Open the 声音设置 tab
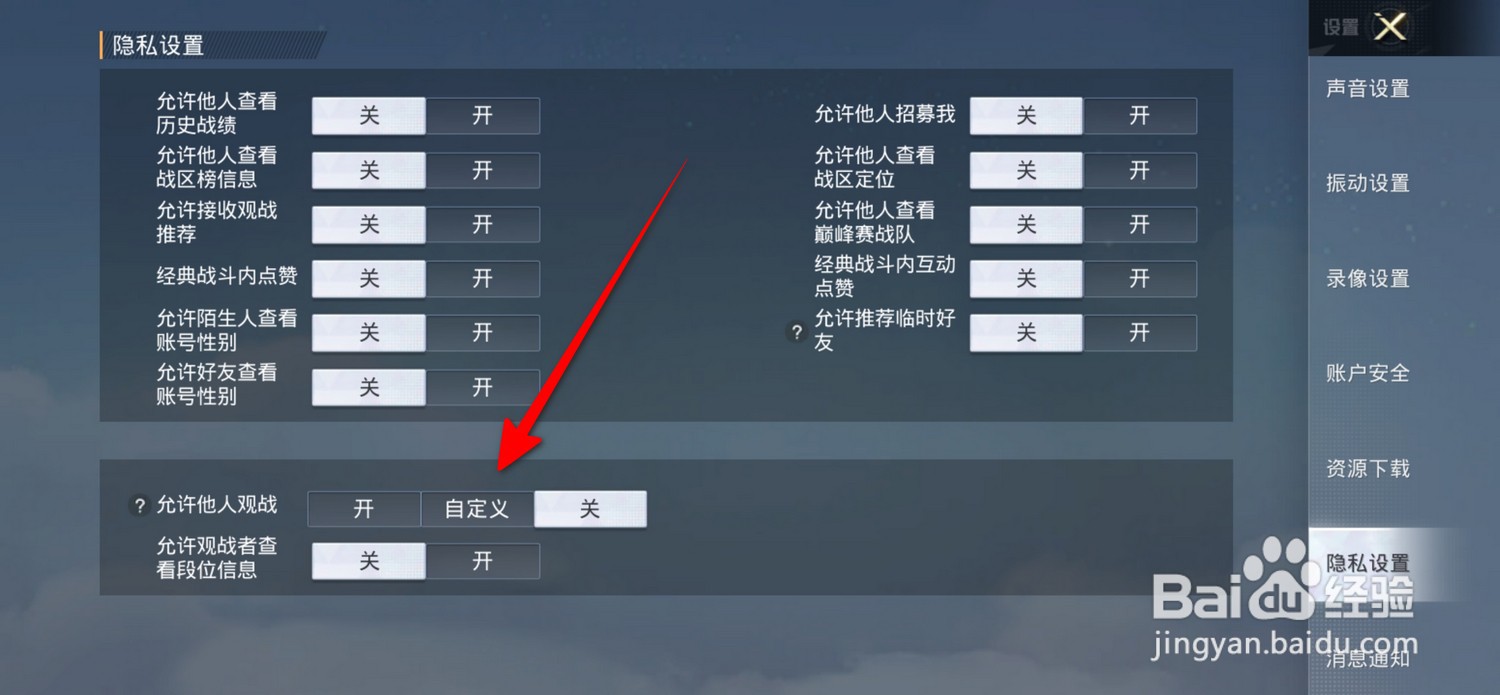 point(1367,89)
